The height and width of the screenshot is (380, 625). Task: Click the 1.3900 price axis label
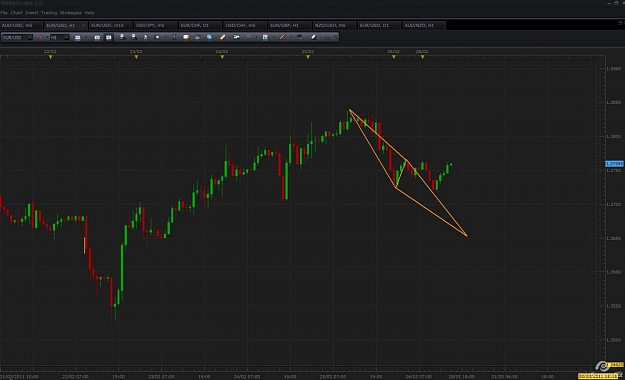(614, 69)
